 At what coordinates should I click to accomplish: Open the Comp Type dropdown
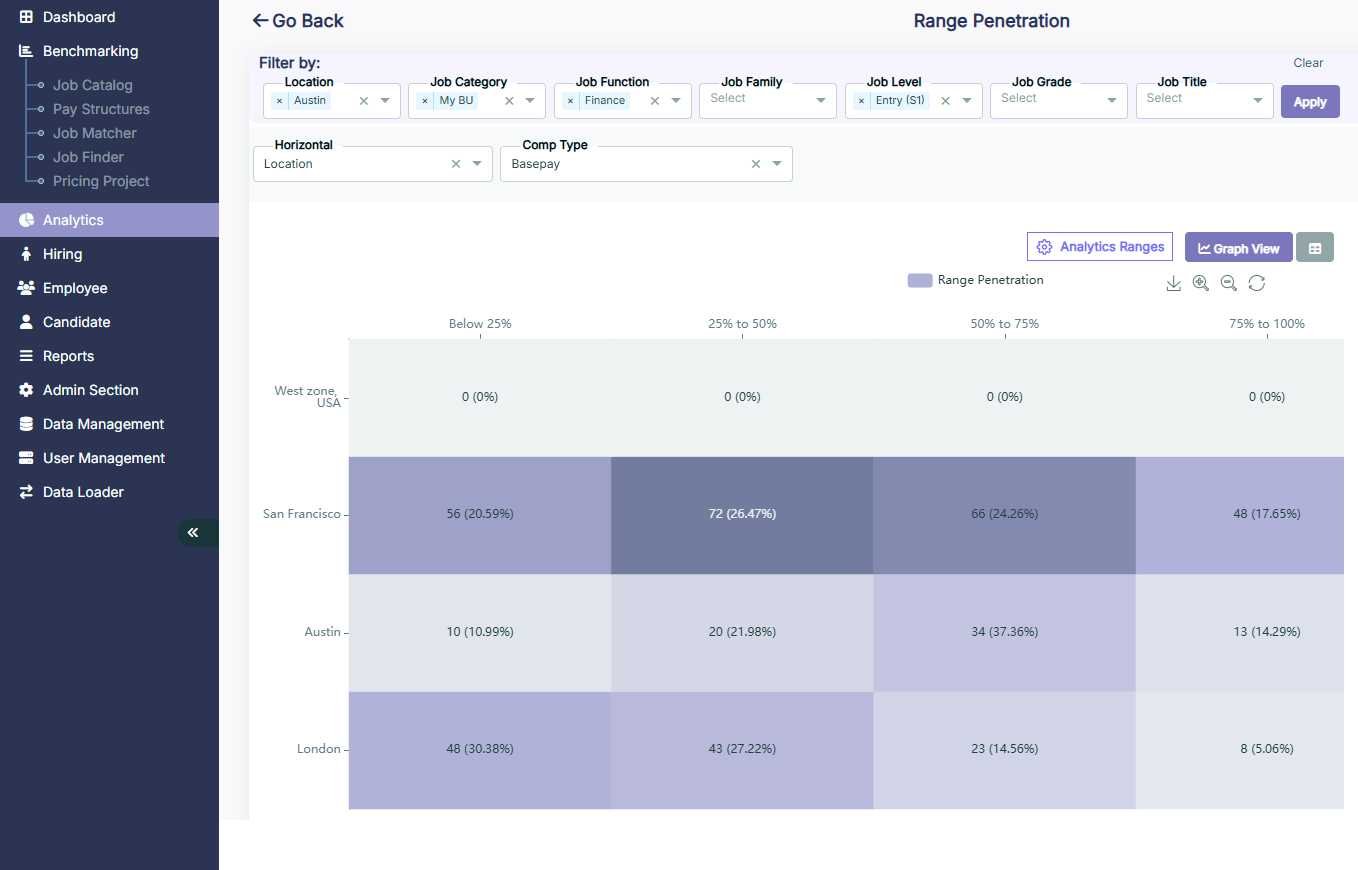778,163
